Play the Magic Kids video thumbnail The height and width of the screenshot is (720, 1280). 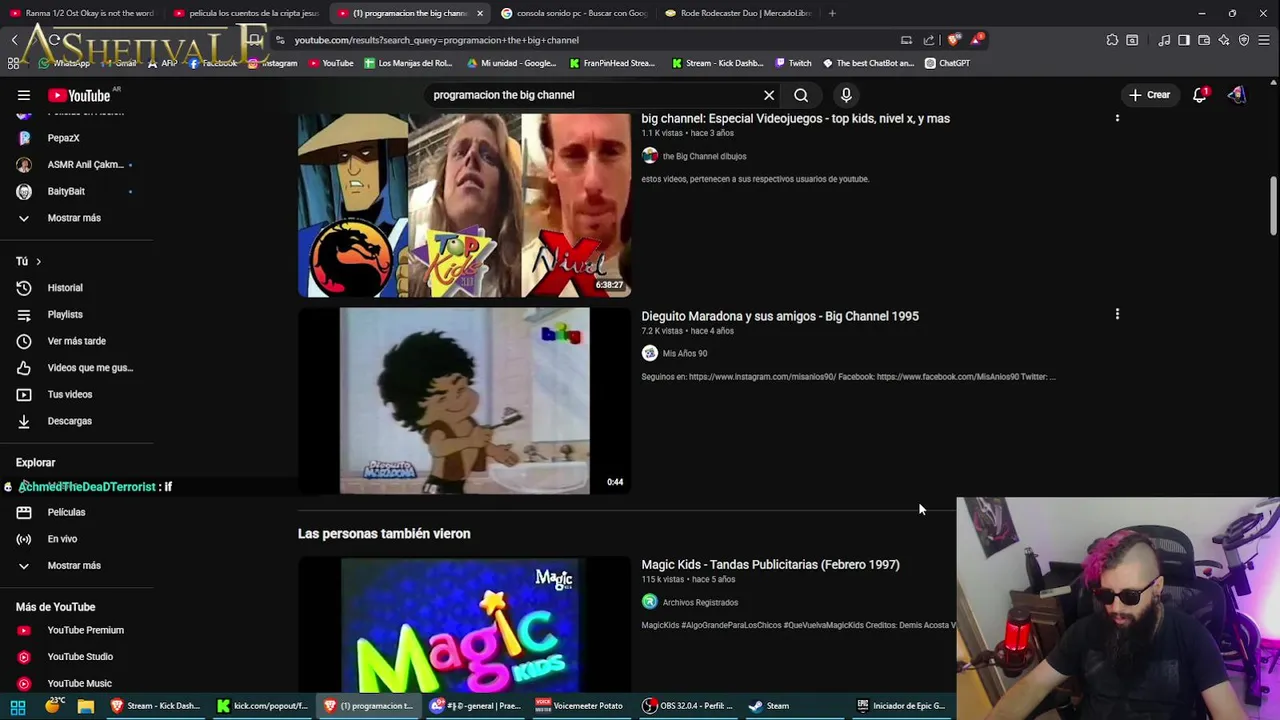coord(464,625)
